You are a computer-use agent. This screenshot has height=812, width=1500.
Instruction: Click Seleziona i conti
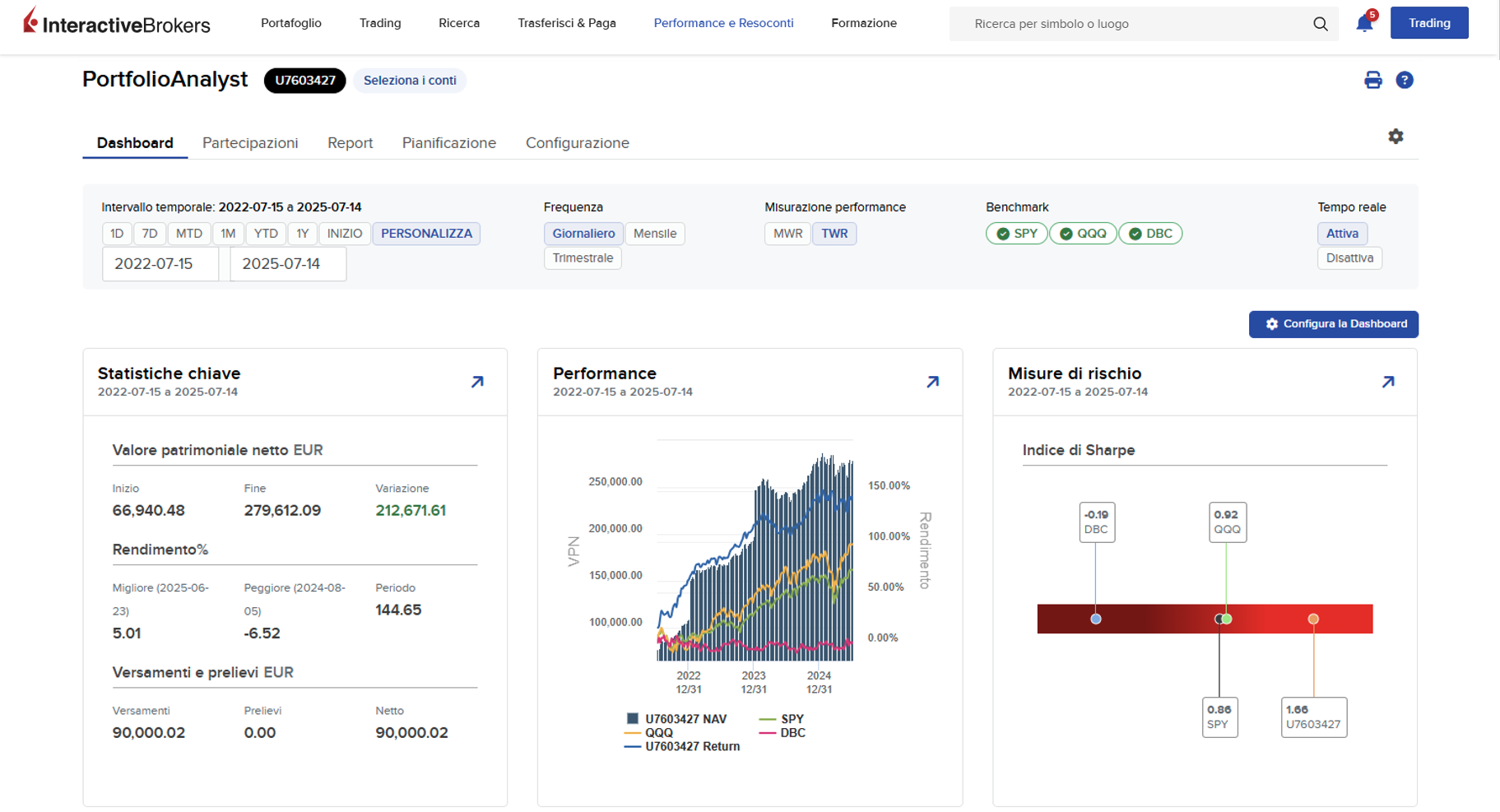click(410, 81)
